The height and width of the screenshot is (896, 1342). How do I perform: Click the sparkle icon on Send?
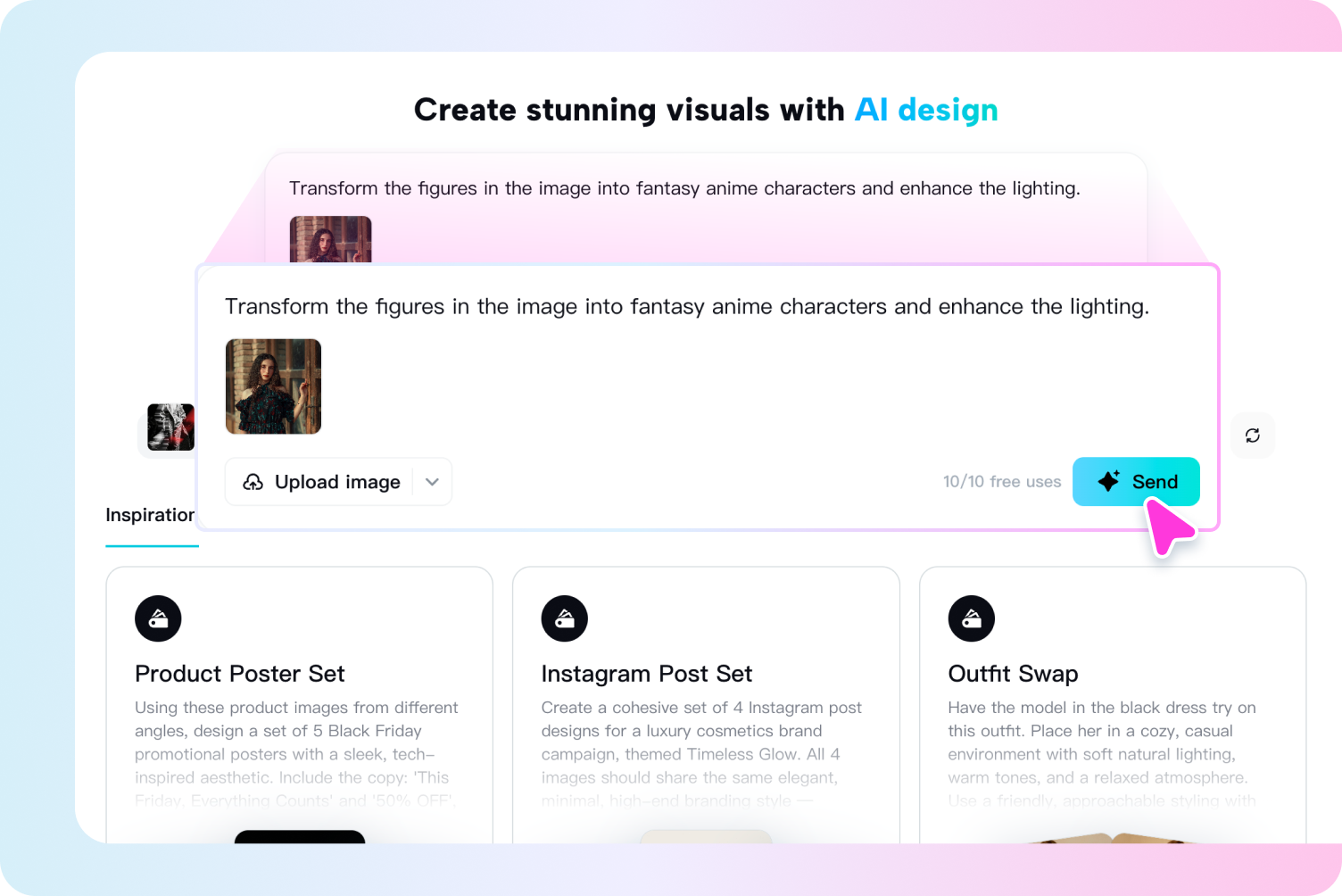[1108, 482]
